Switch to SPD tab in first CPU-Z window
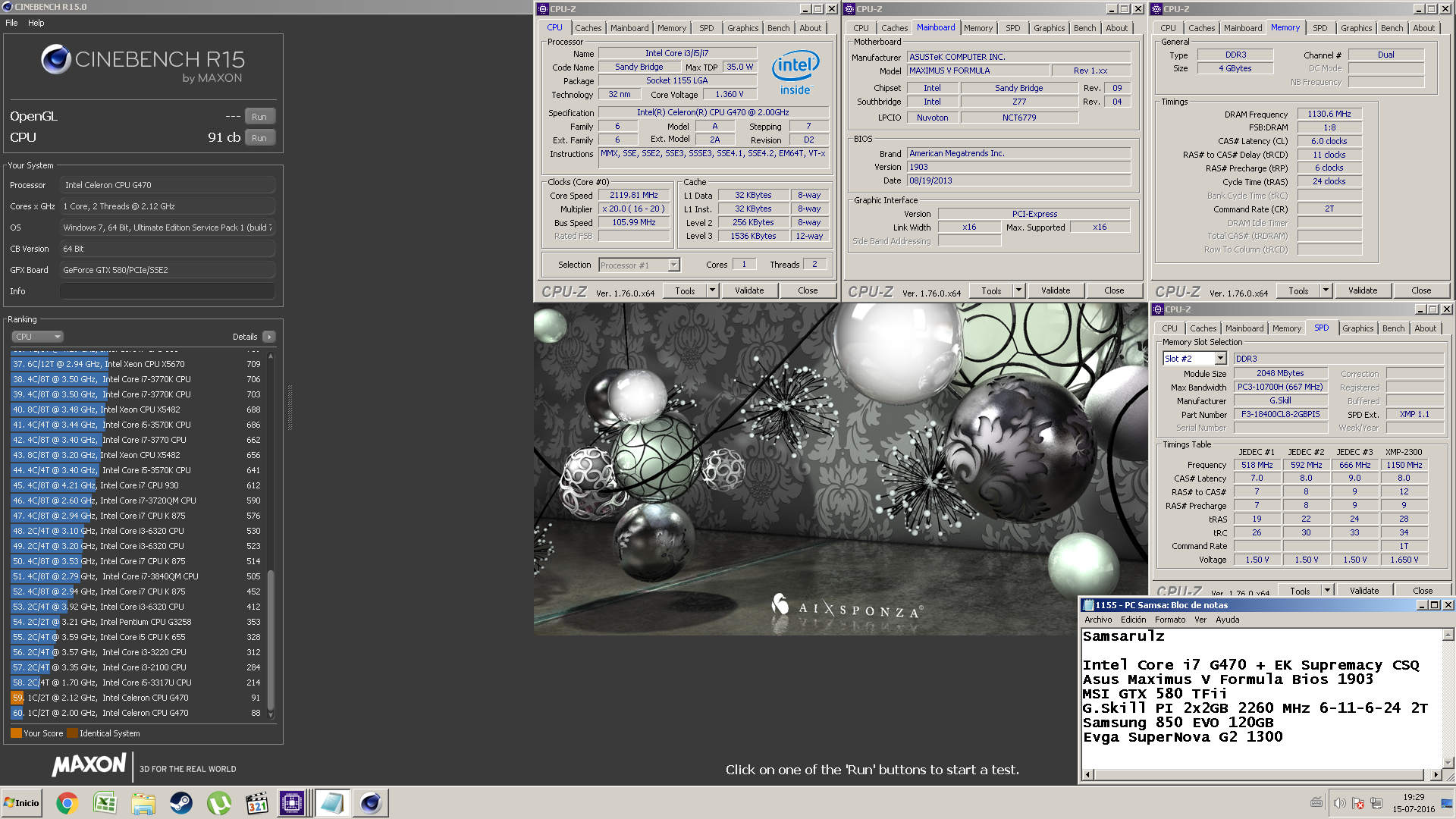Screen dimensions: 1456x819 (x=706, y=28)
